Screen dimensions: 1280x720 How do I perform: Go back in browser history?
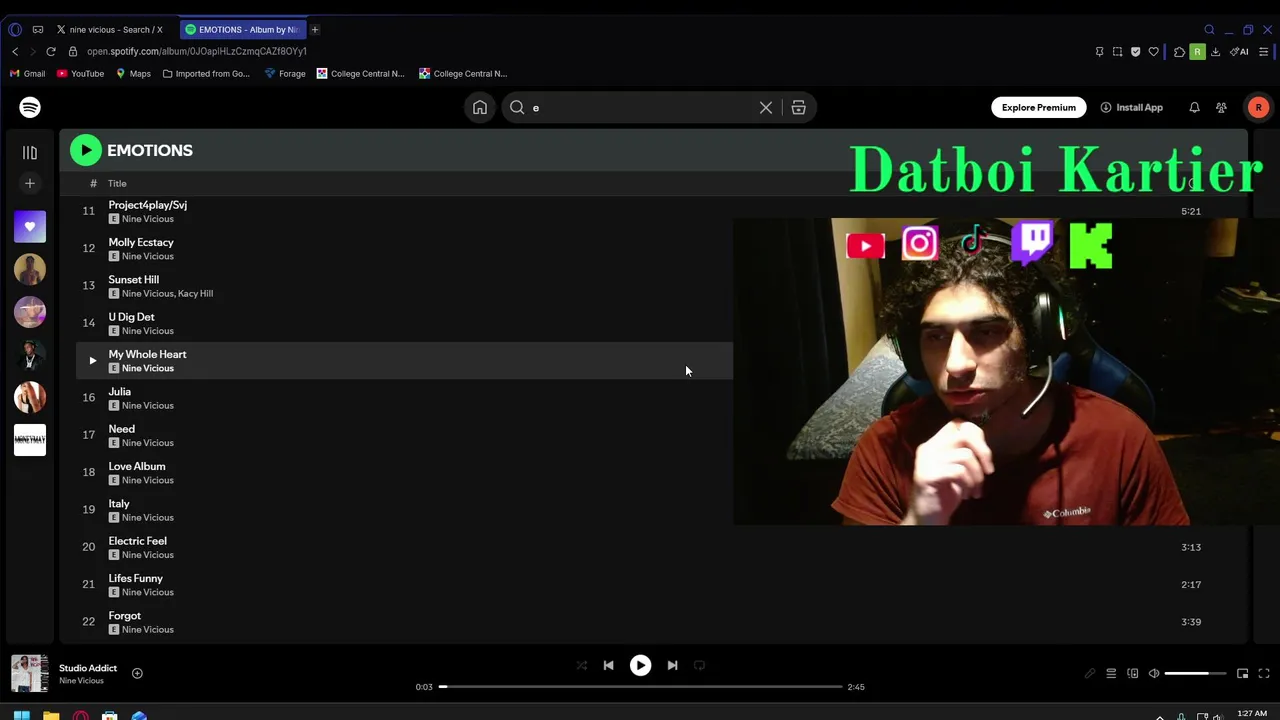point(15,51)
